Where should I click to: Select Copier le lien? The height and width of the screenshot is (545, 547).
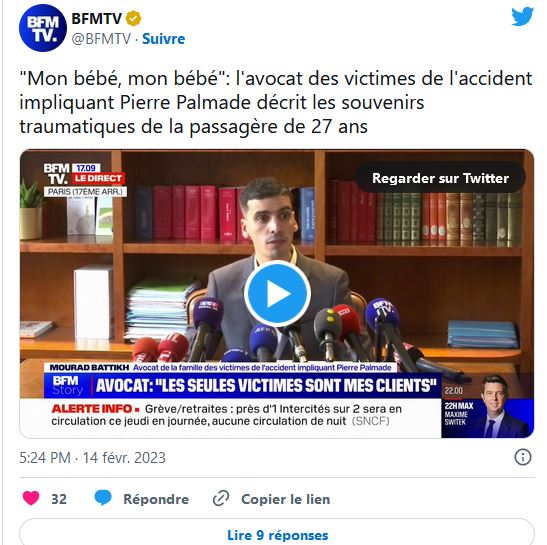[x=285, y=499]
